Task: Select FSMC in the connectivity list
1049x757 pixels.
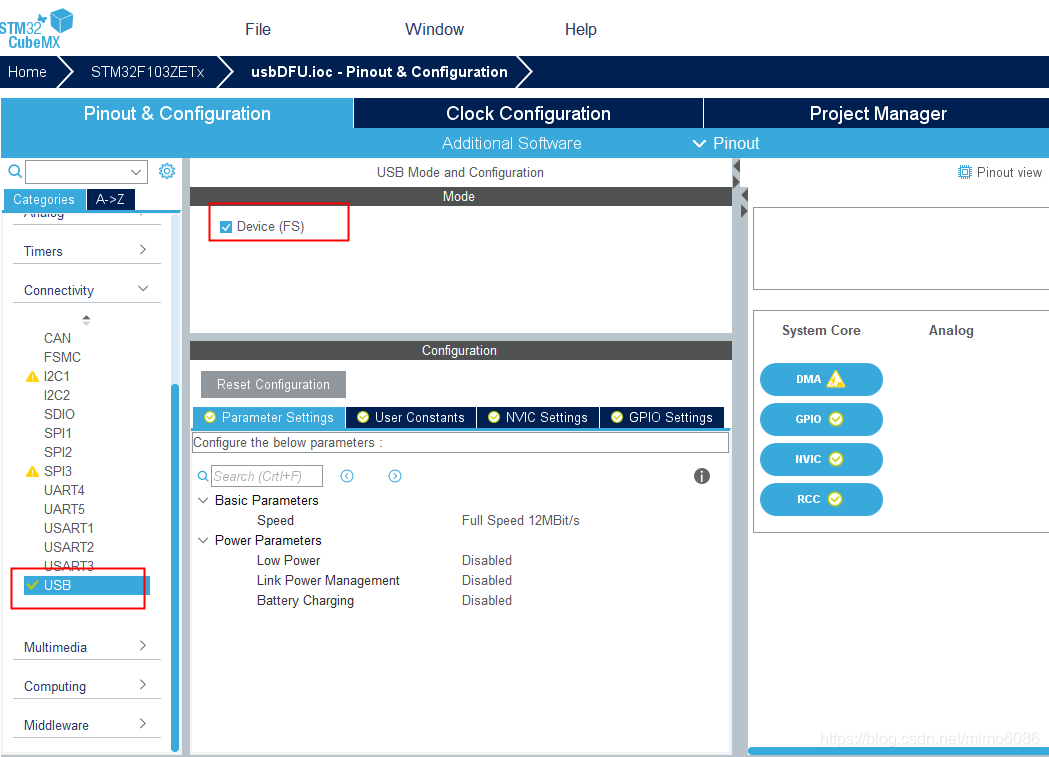Action: [62, 357]
